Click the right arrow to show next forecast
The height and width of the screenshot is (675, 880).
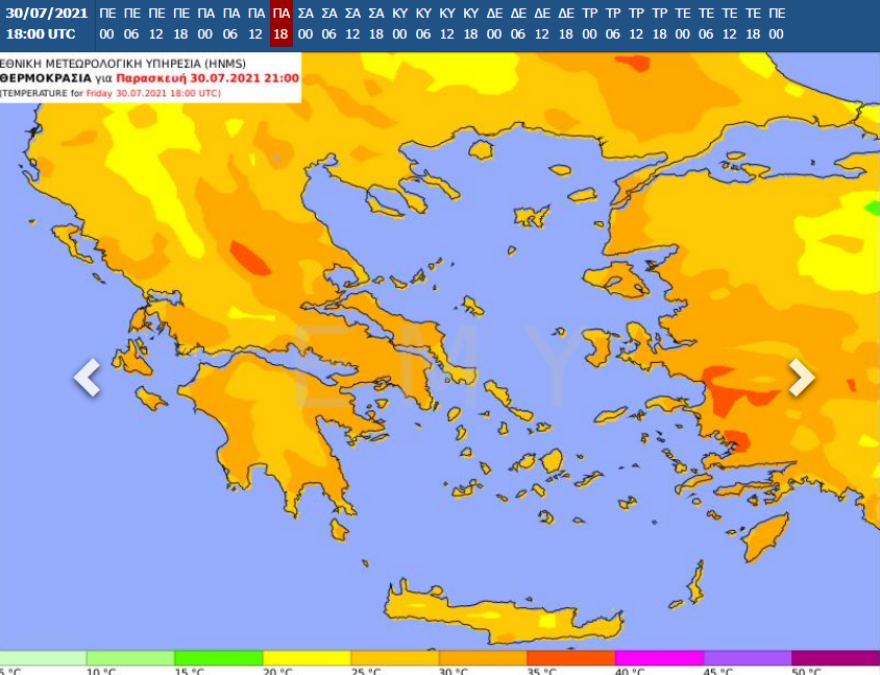801,377
